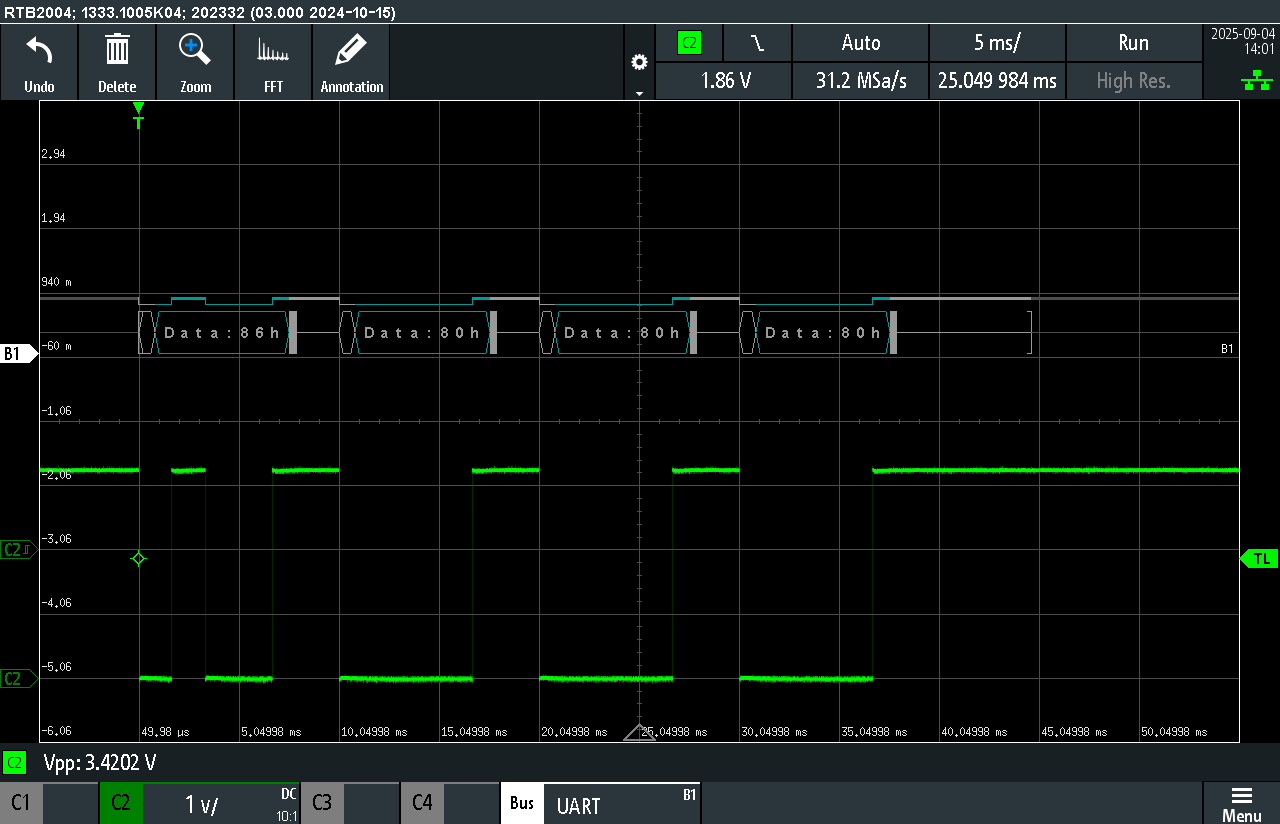Toggle channel C2 button
The height and width of the screenshot is (824, 1280).
[x=121, y=803]
